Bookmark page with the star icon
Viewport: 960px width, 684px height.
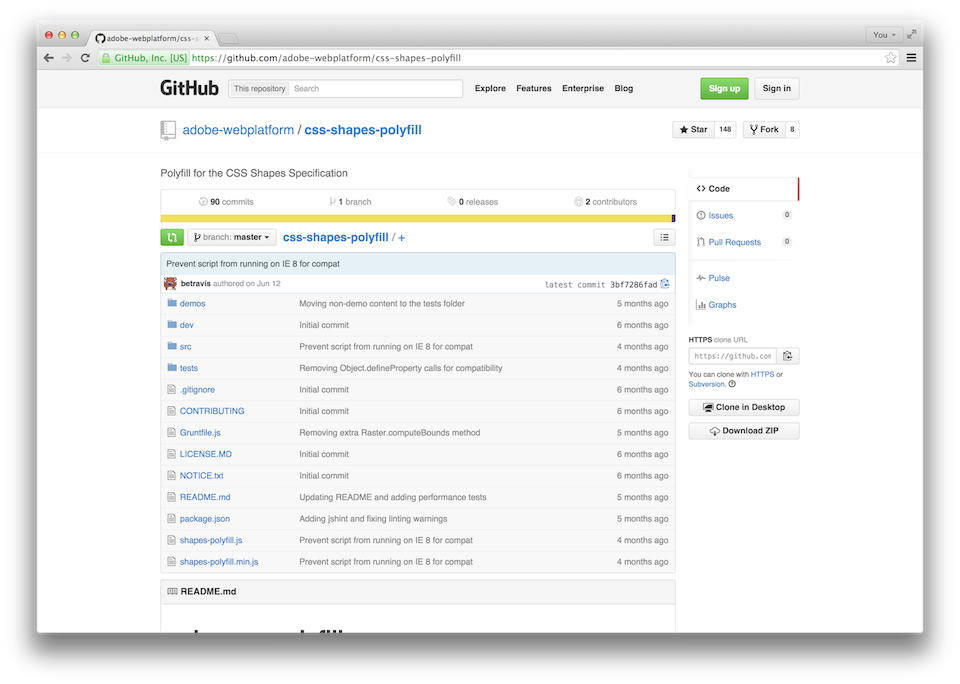tap(890, 58)
